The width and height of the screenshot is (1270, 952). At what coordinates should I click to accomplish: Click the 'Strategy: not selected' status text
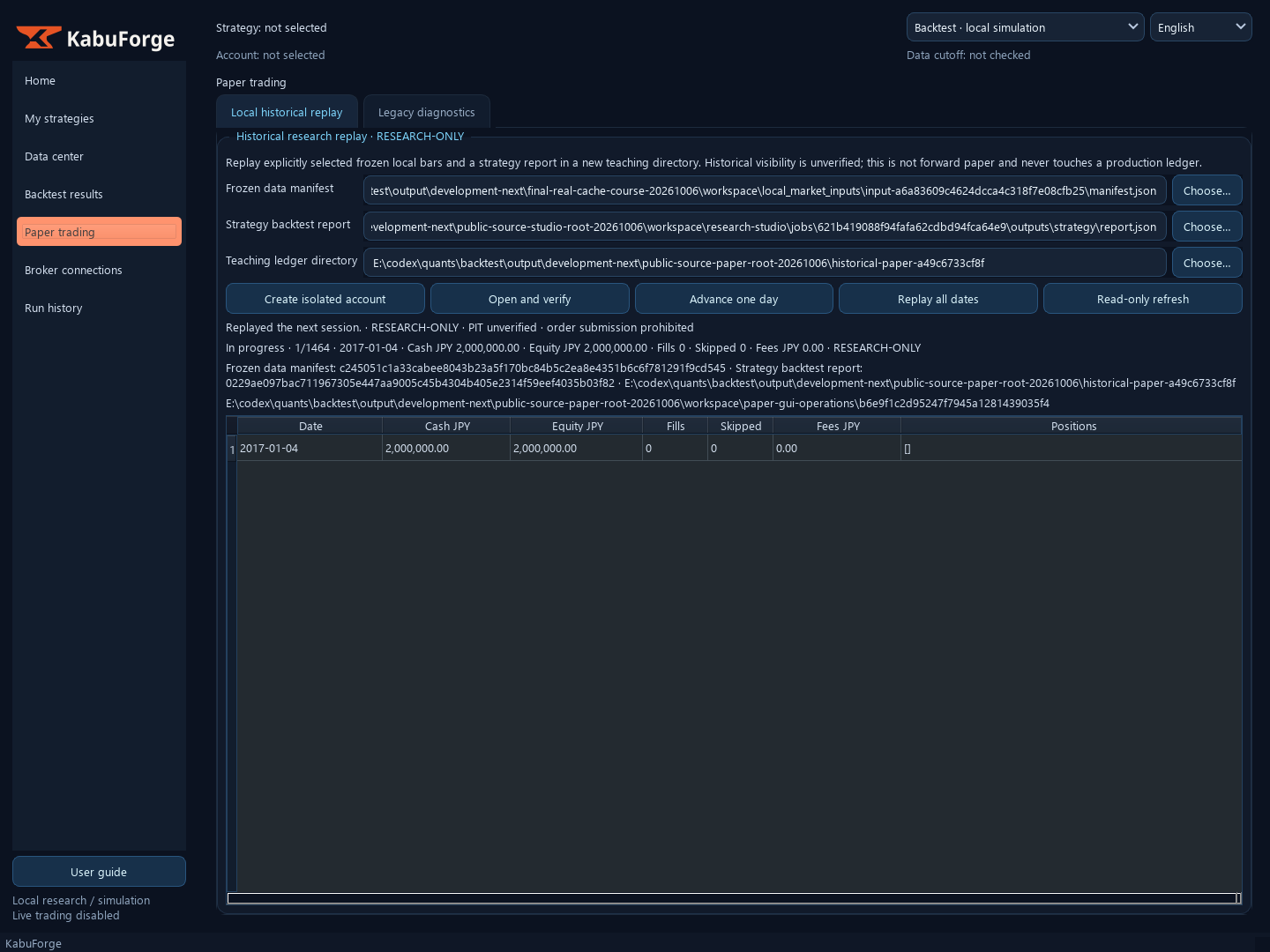click(272, 27)
